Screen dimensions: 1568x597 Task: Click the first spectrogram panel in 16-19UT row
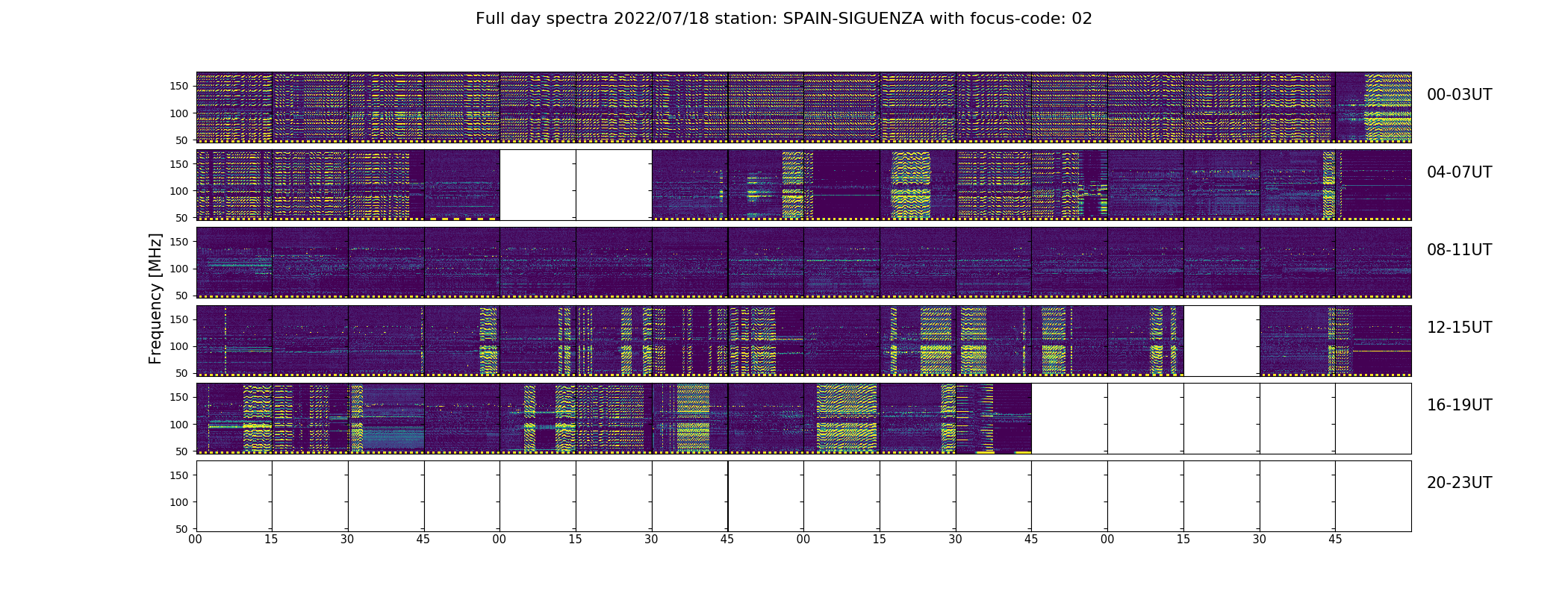coord(234,418)
